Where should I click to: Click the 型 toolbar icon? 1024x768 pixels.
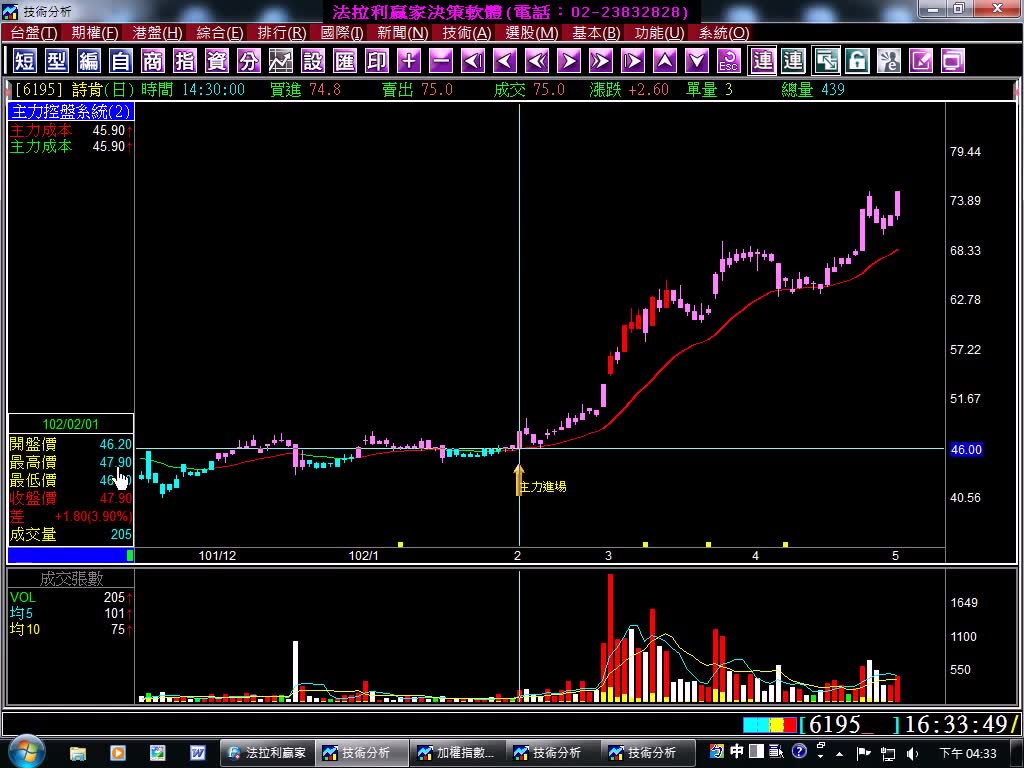click(57, 61)
